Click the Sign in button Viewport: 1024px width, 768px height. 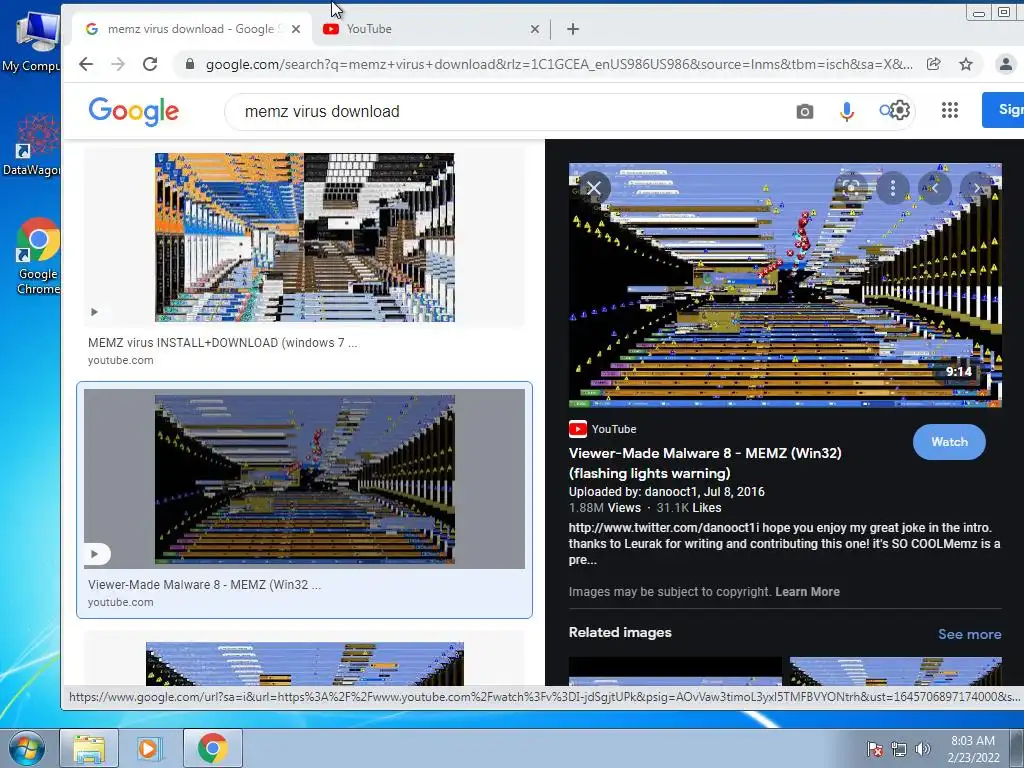1004,110
